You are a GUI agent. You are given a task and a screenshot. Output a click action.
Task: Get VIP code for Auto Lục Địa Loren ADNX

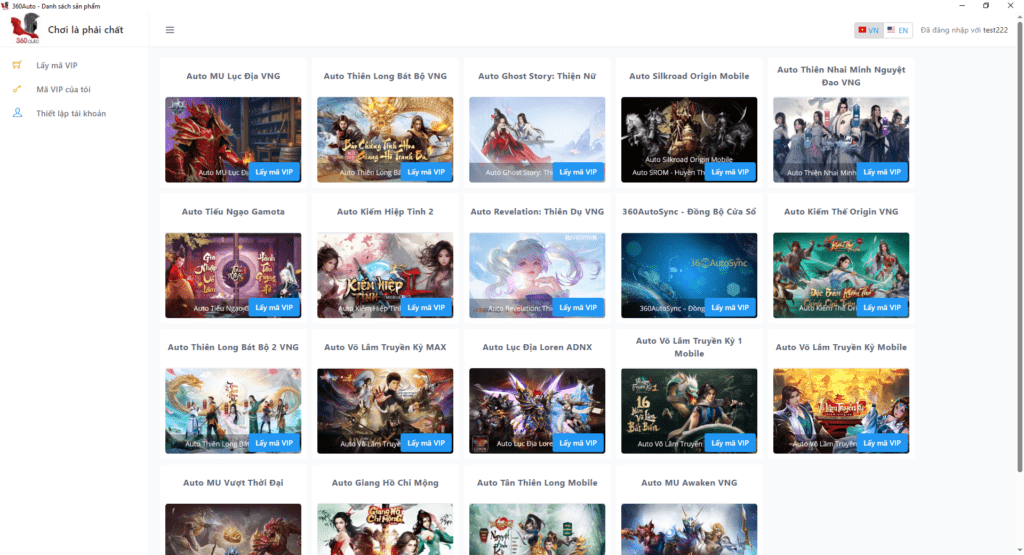[578, 443]
